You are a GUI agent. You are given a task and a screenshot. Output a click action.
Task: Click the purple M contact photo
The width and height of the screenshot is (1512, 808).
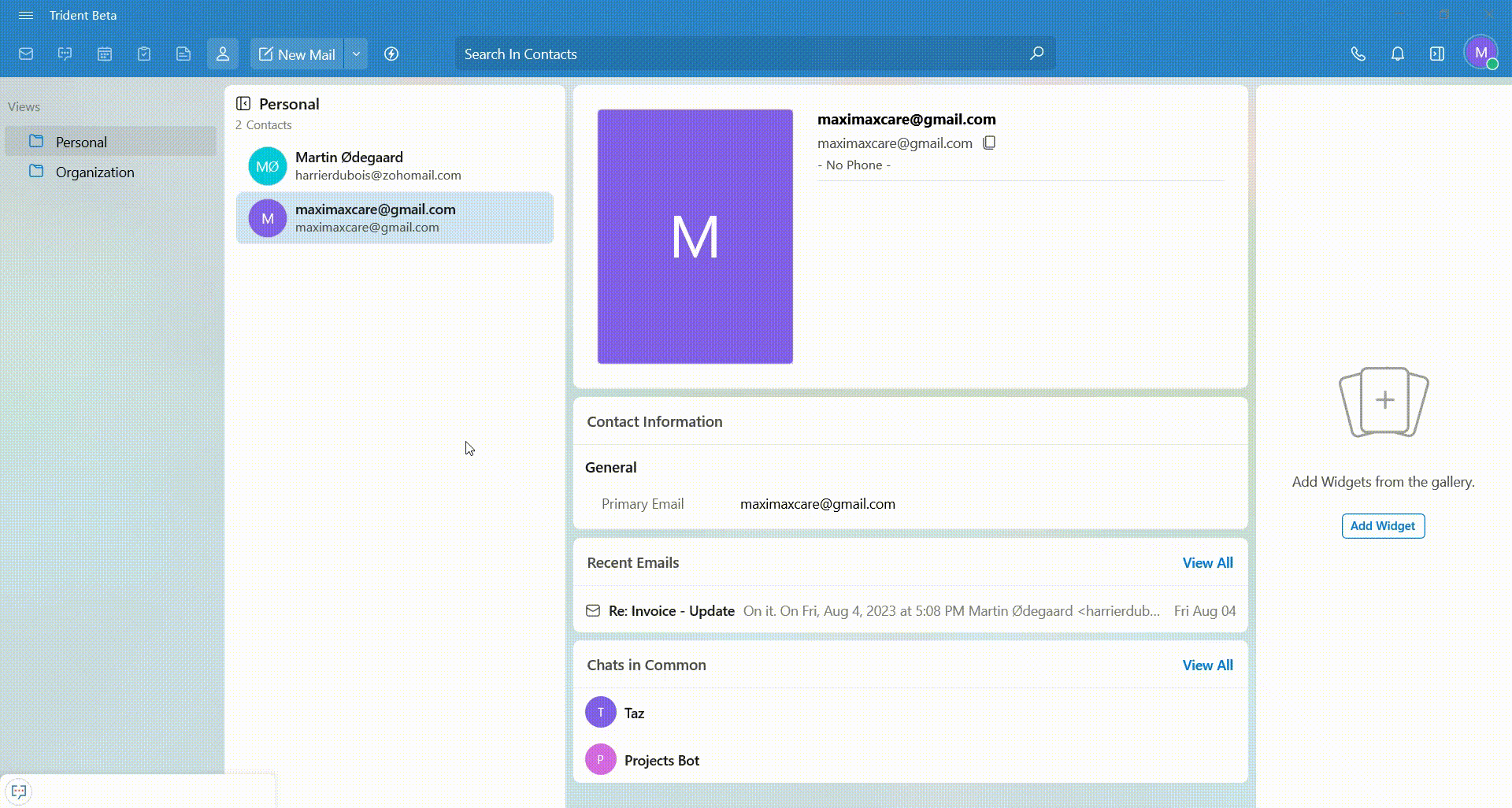pos(695,236)
